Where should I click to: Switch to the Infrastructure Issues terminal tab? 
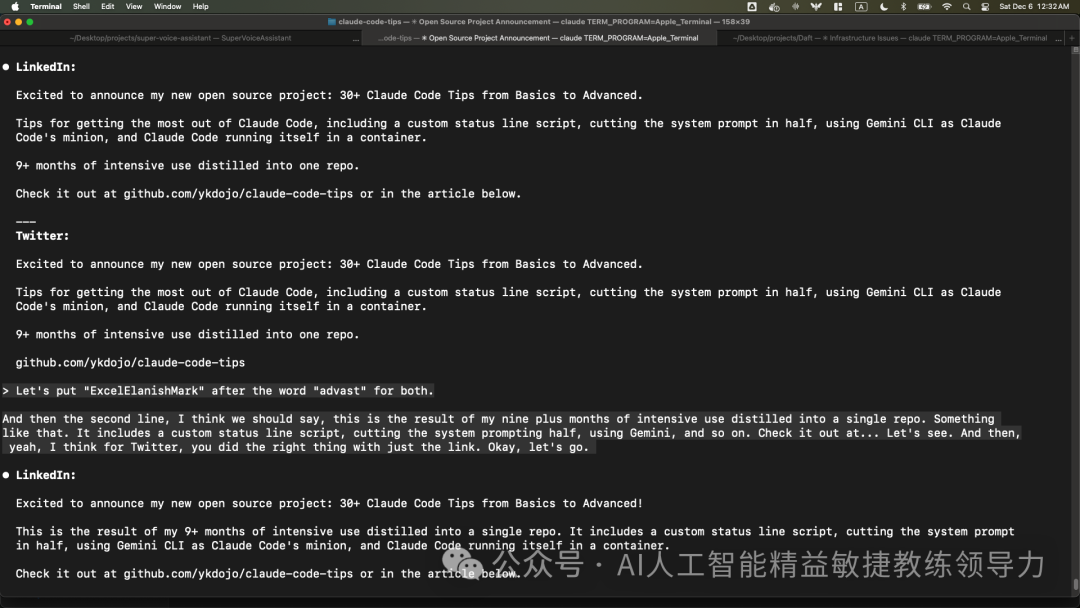coord(890,38)
